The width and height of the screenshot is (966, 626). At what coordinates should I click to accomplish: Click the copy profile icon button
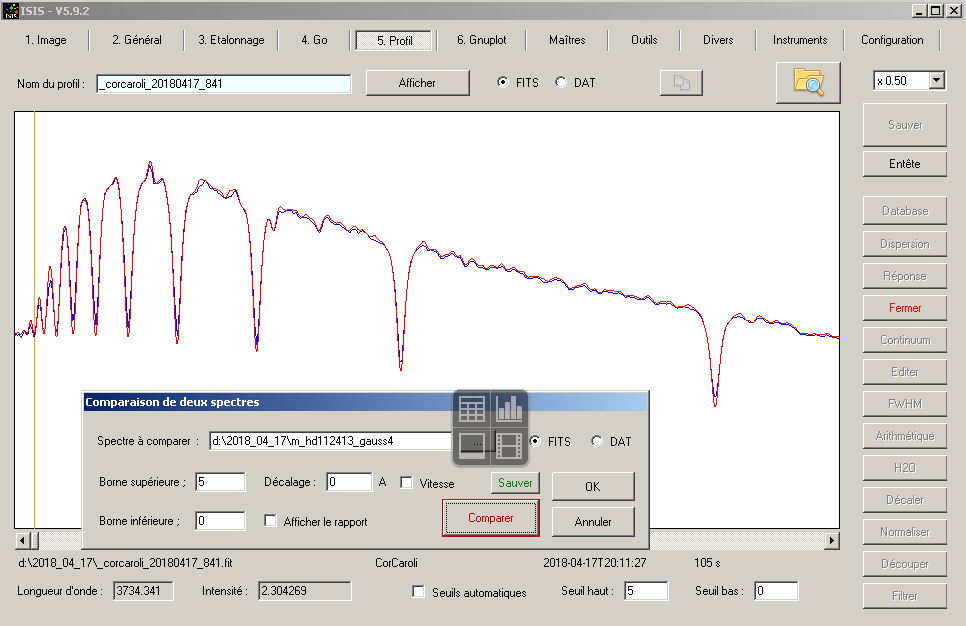click(681, 83)
